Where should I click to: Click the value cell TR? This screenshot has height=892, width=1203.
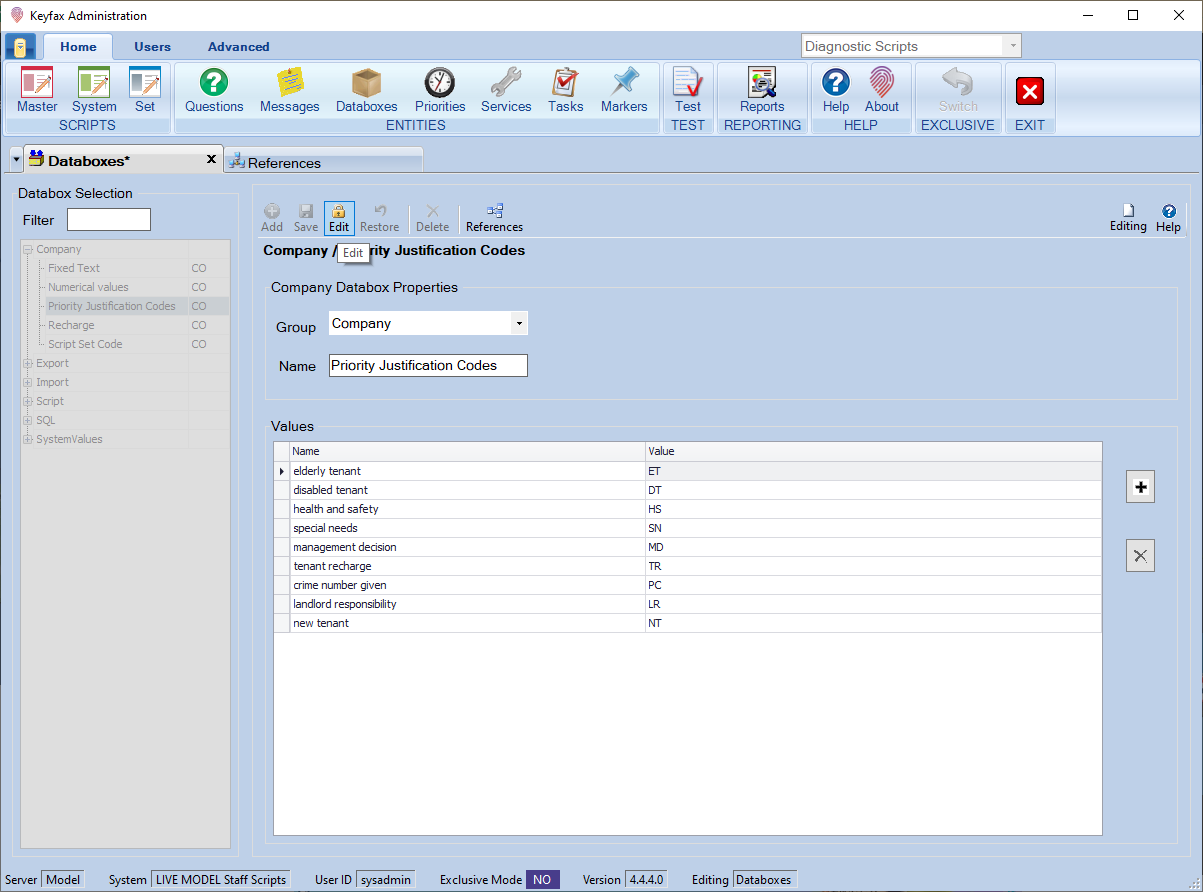pos(873,566)
